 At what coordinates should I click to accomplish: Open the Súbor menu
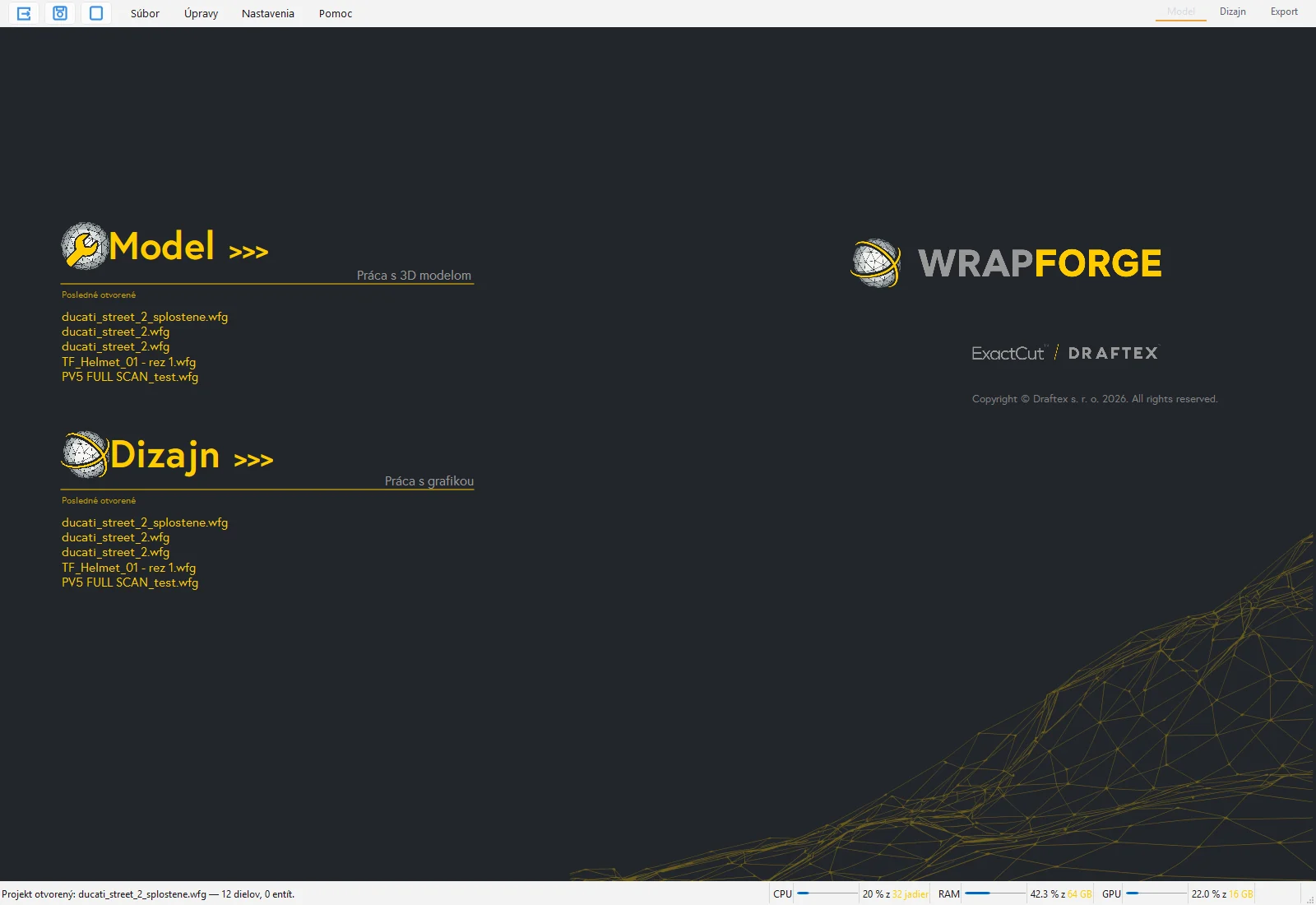tap(145, 13)
